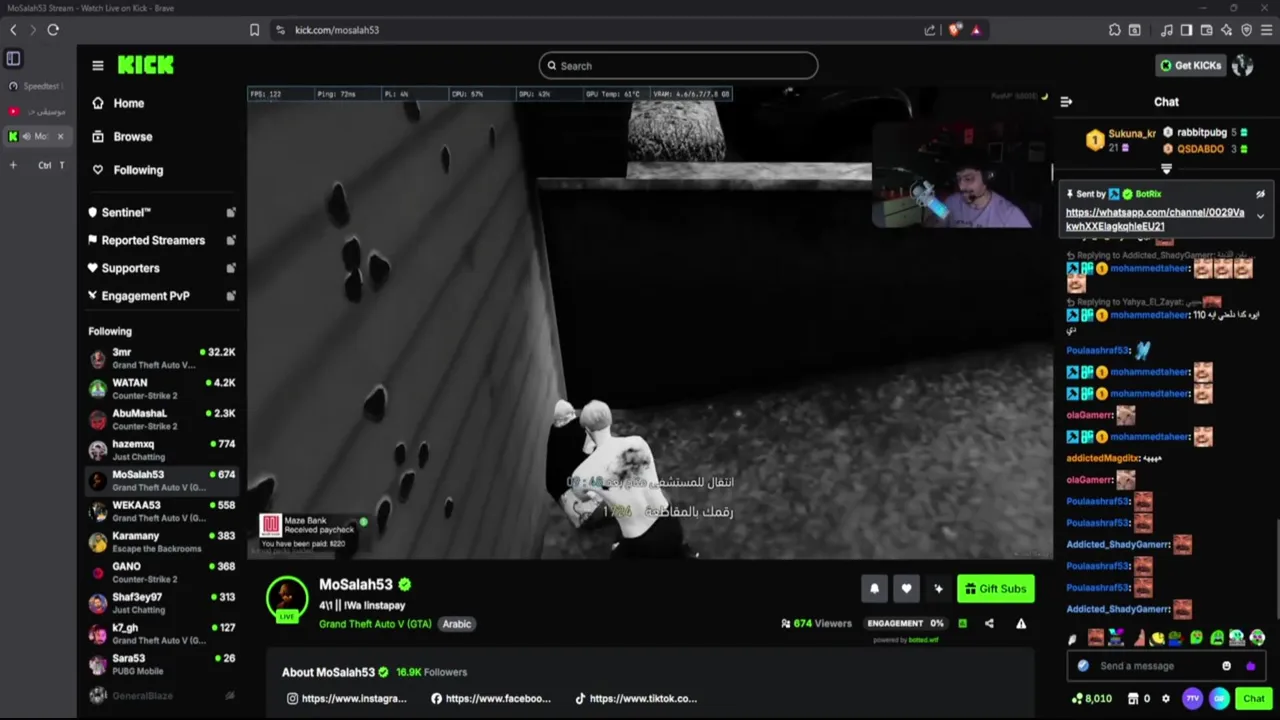Open the WhatsApp channel pinned link
This screenshot has width=1280, height=720.
[x=1155, y=219]
